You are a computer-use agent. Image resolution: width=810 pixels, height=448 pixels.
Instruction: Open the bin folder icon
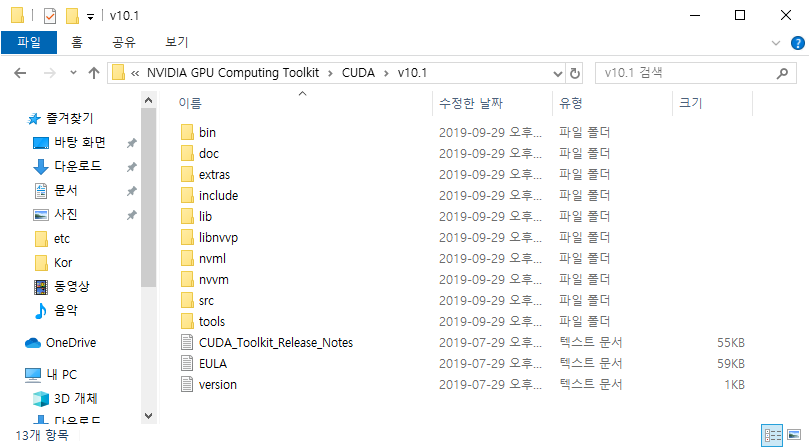point(187,132)
